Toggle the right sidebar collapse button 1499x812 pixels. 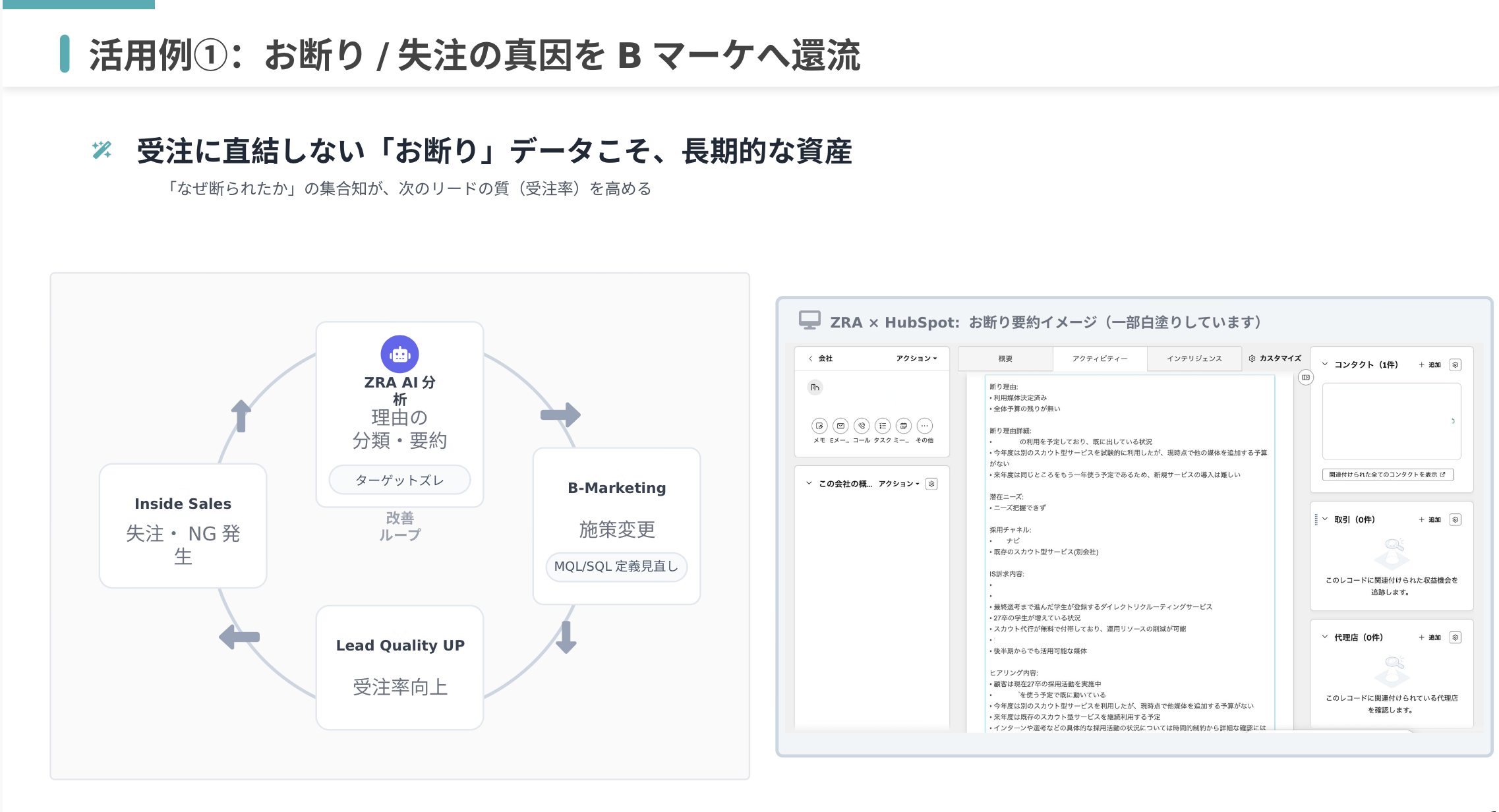click(1305, 377)
